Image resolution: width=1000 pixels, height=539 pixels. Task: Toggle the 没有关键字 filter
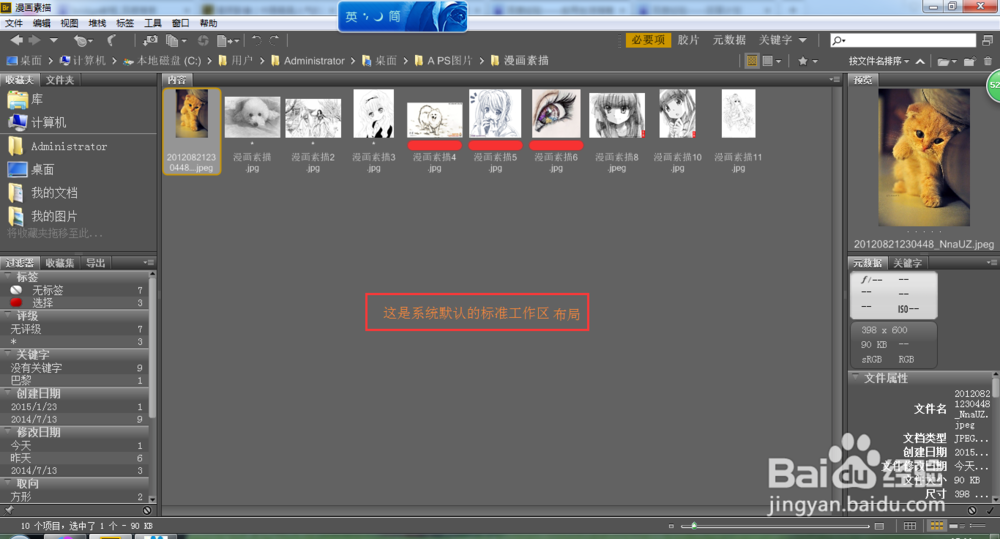(76, 368)
